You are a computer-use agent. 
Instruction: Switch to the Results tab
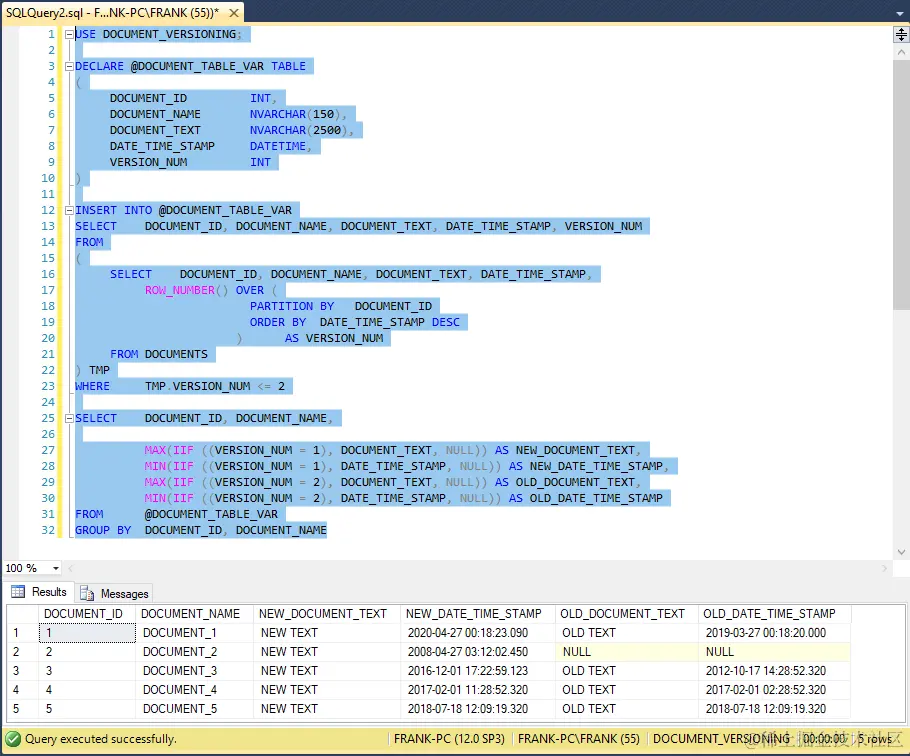(x=39, y=592)
